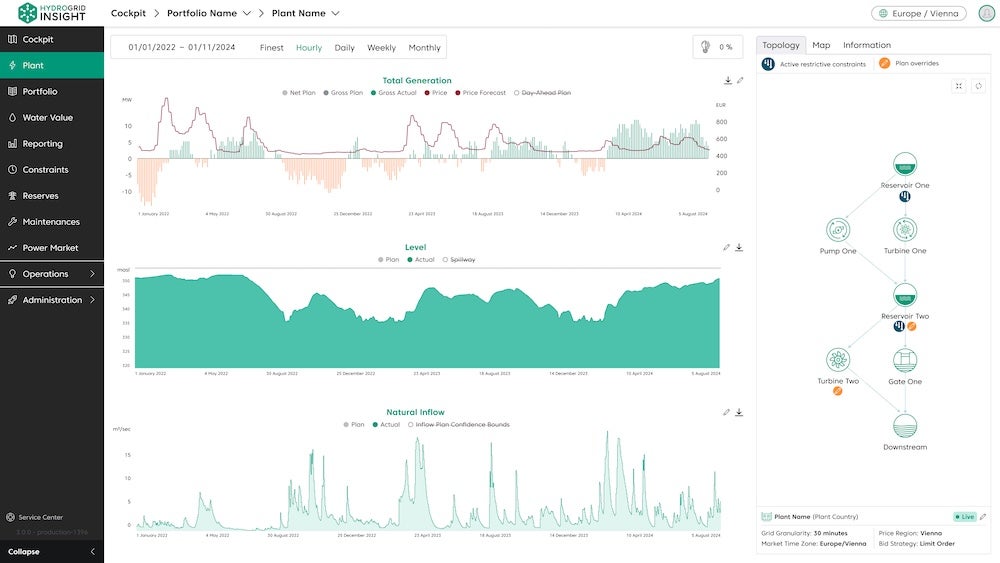This screenshot has height=563, width=1000.
Task: Download the Total Generation chart
Action: [x=728, y=80]
